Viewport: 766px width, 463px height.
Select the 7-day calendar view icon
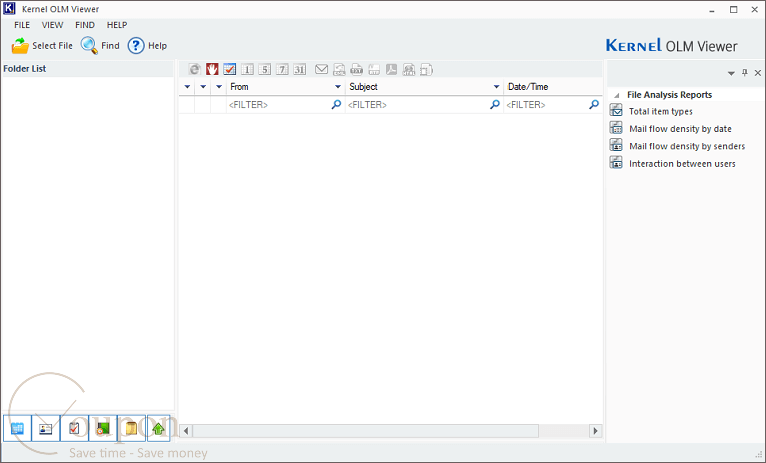click(x=282, y=69)
